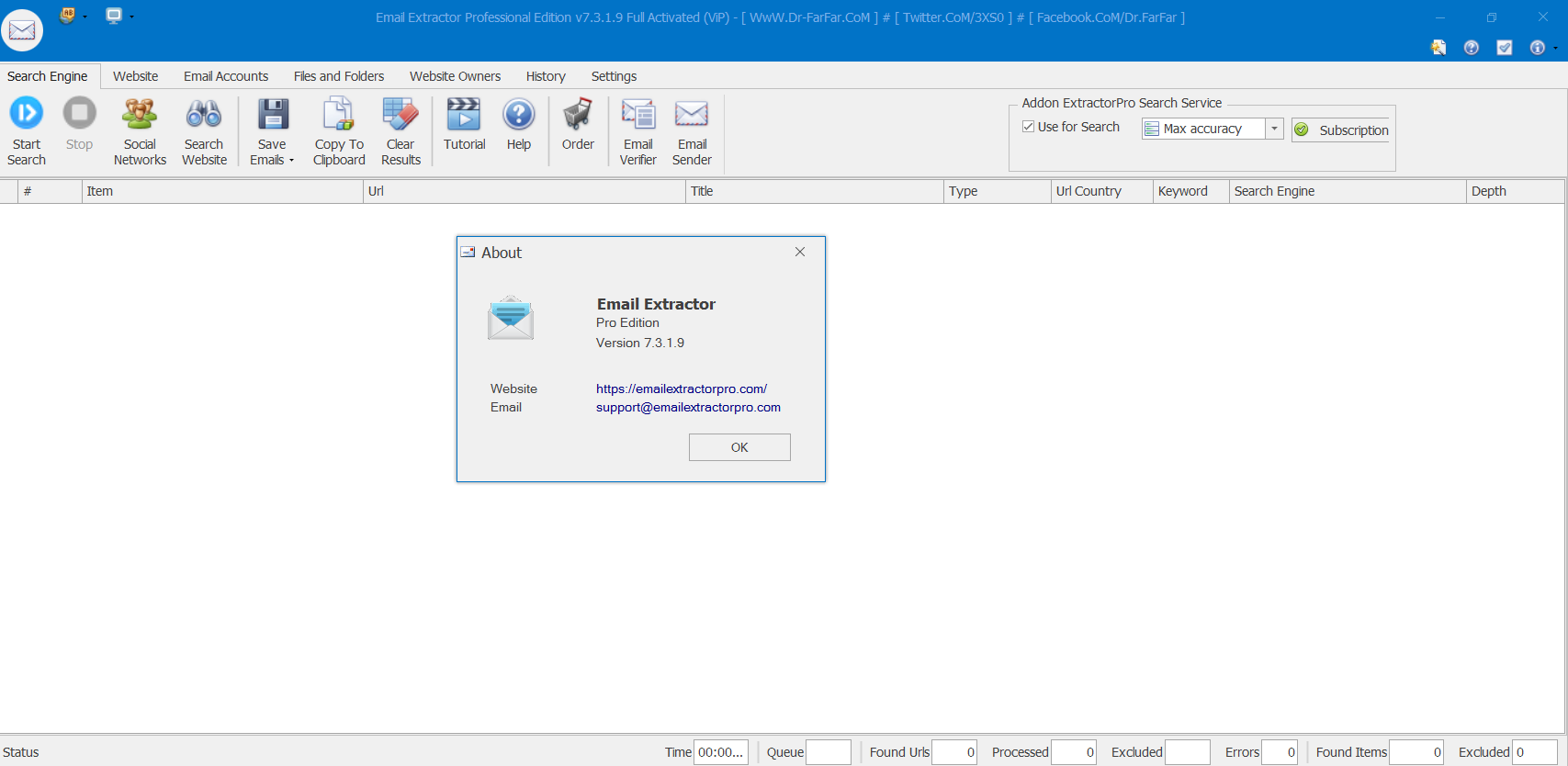Image resolution: width=1568 pixels, height=766 pixels.
Task: Expand the Max accuracy dropdown
Action: 1274,129
